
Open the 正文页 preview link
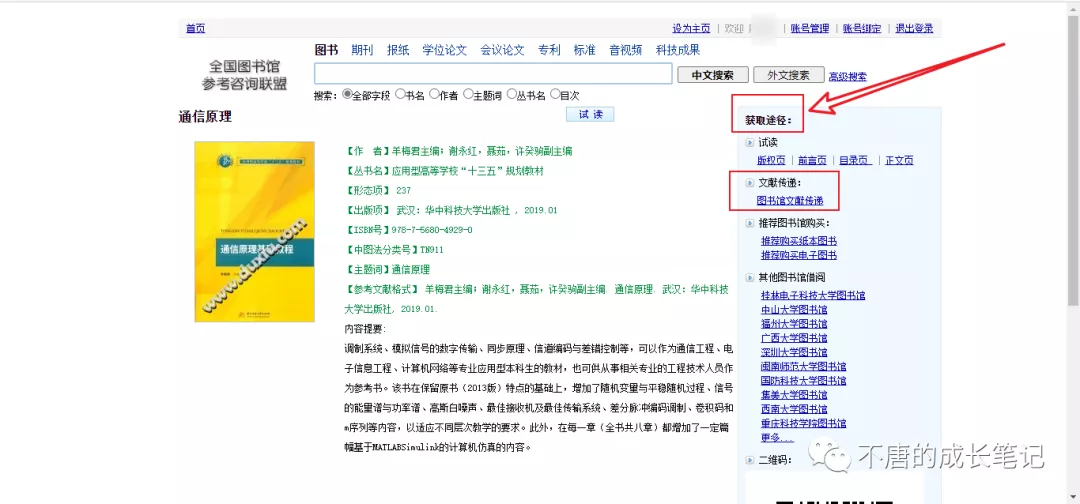point(900,160)
